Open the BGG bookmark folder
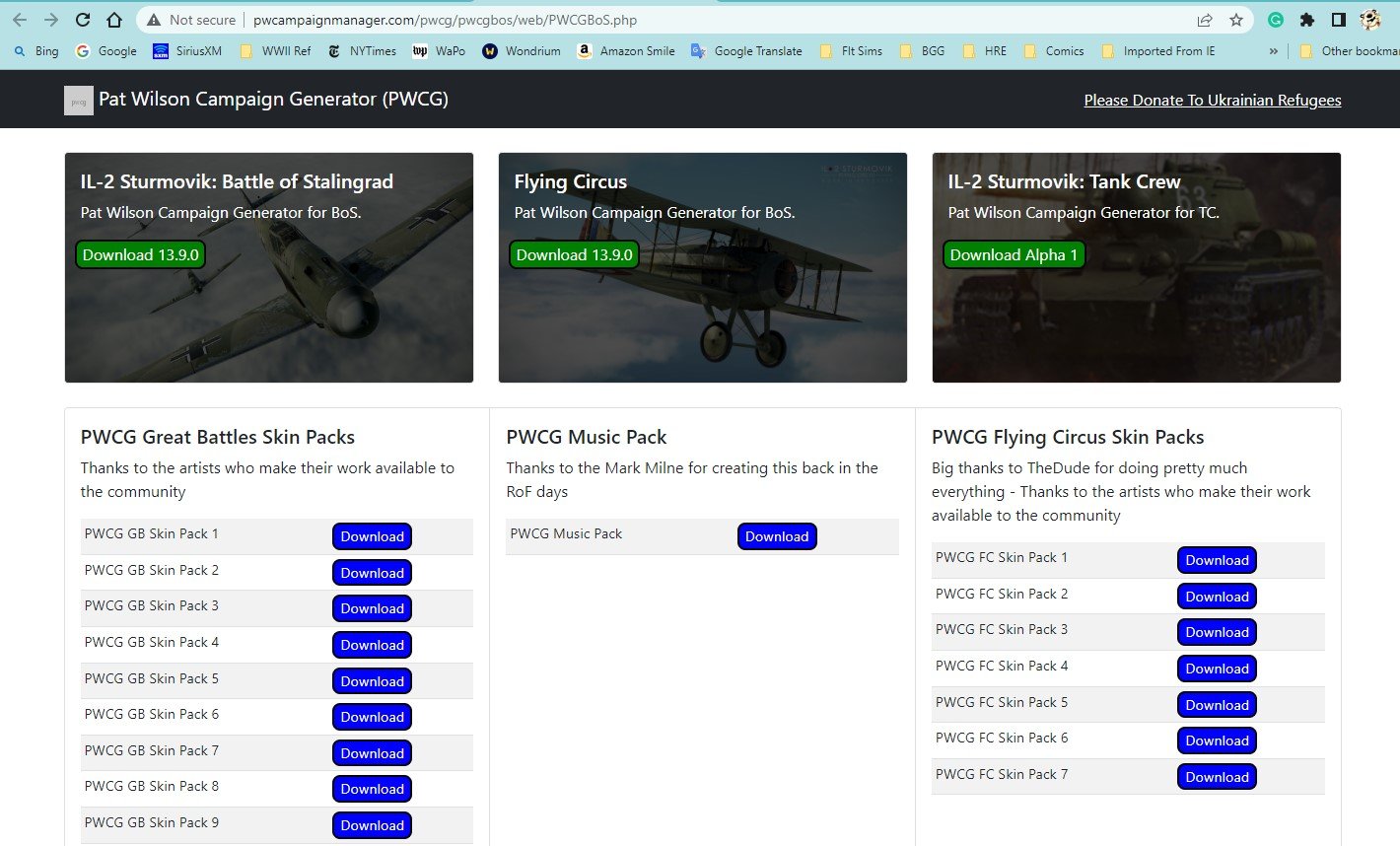The width and height of the screenshot is (1400, 846). pyautogui.click(x=922, y=51)
